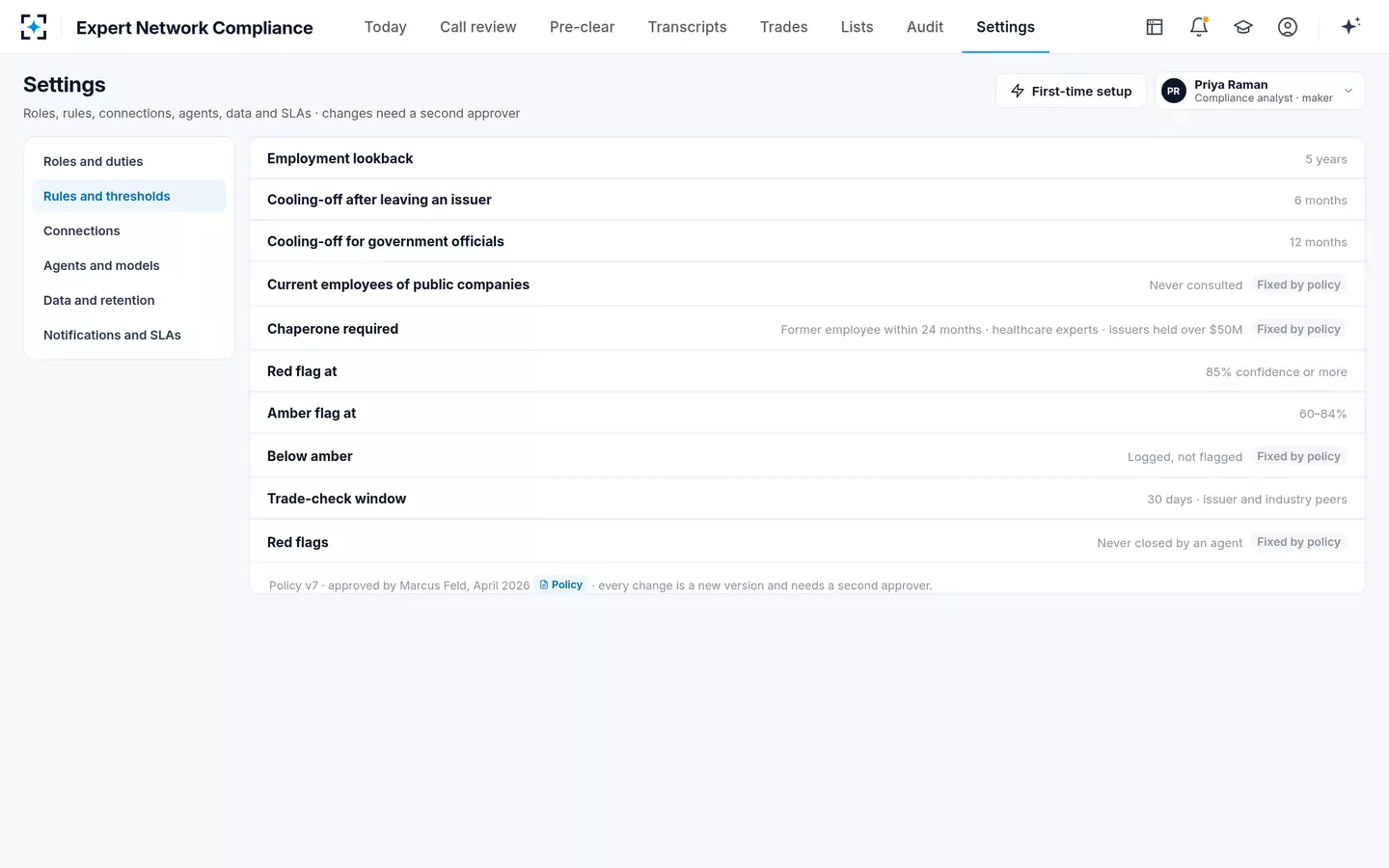The width and height of the screenshot is (1389, 868).
Task: Click '30 days · issuer and industry peers' value
Action: (1247, 500)
